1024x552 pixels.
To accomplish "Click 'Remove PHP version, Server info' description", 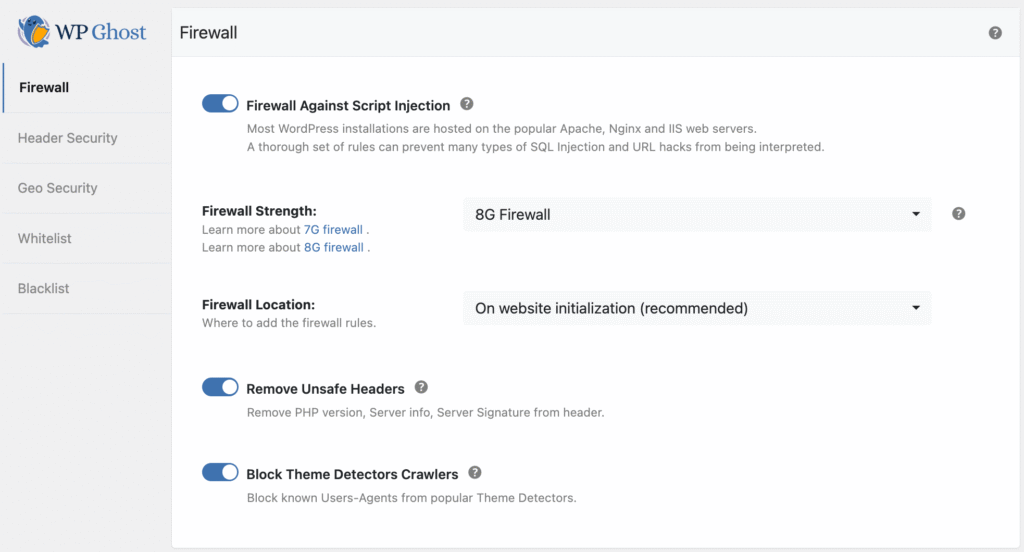I will (x=425, y=412).
